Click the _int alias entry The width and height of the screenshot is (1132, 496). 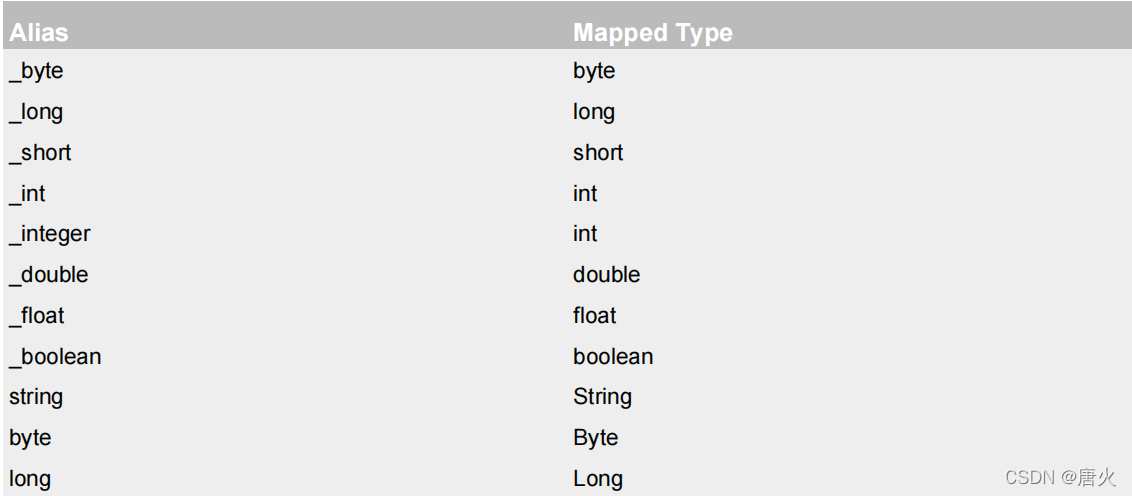pyautogui.click(x=27, y=193)
